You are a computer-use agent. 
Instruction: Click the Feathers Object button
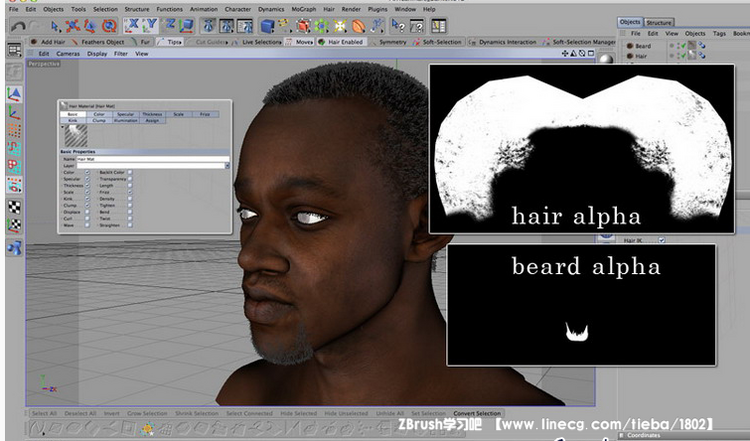pos(98,42)
